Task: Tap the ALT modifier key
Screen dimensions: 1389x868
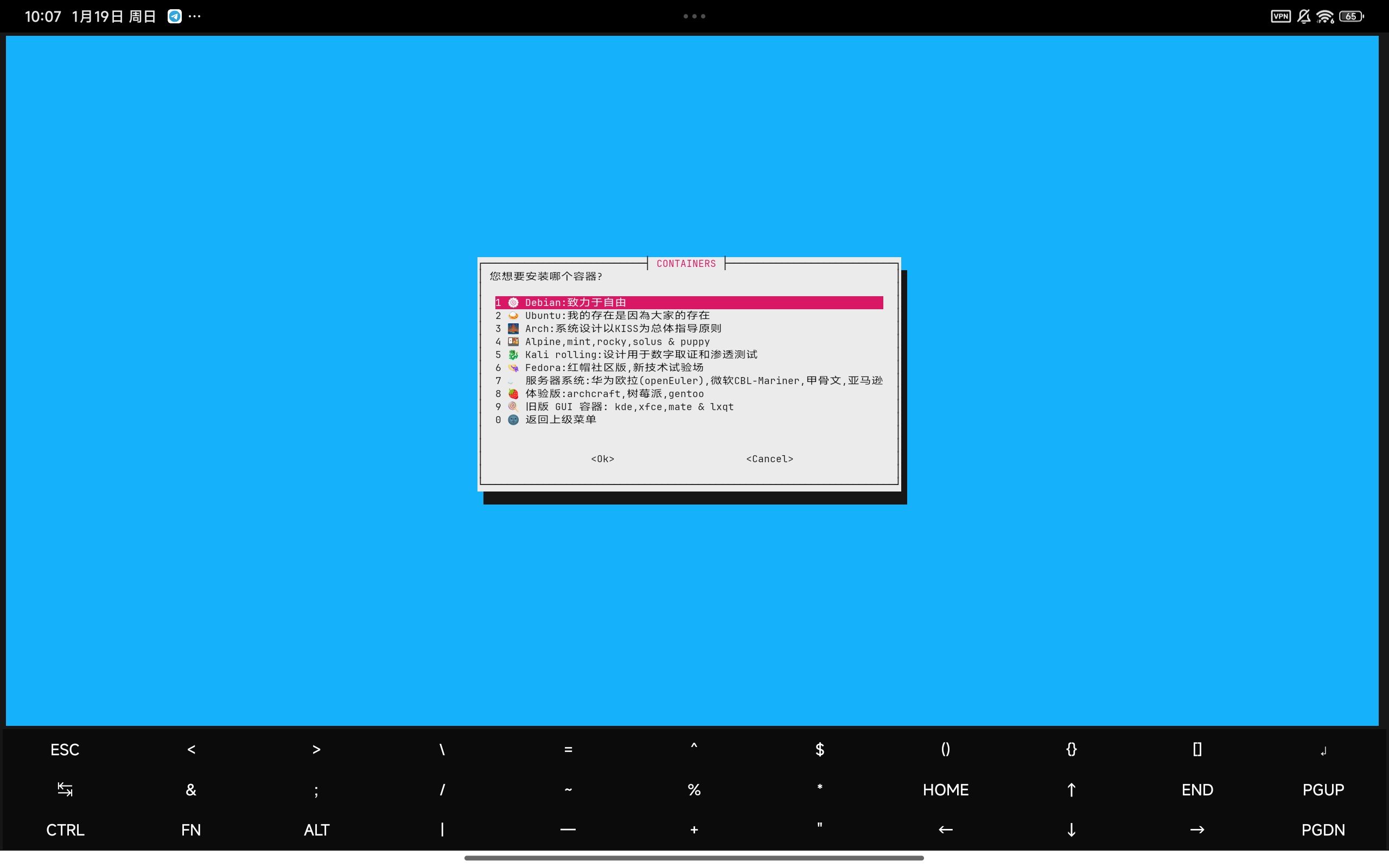Action: [x=316, y=830]
